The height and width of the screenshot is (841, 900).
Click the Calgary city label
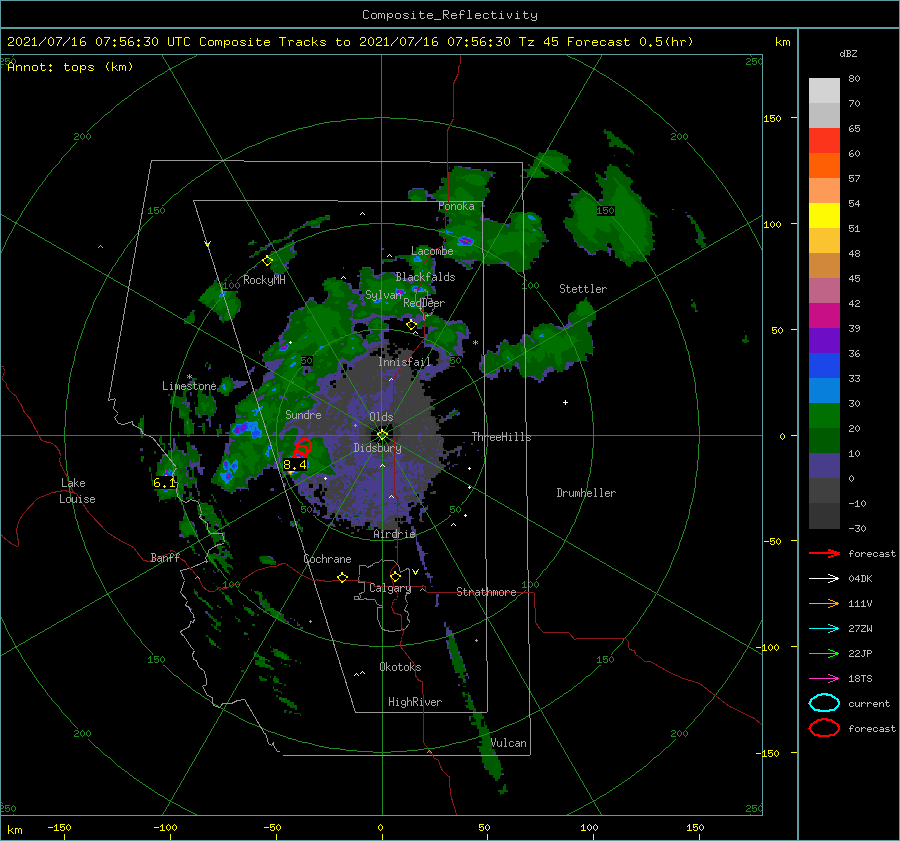(390, 588)
